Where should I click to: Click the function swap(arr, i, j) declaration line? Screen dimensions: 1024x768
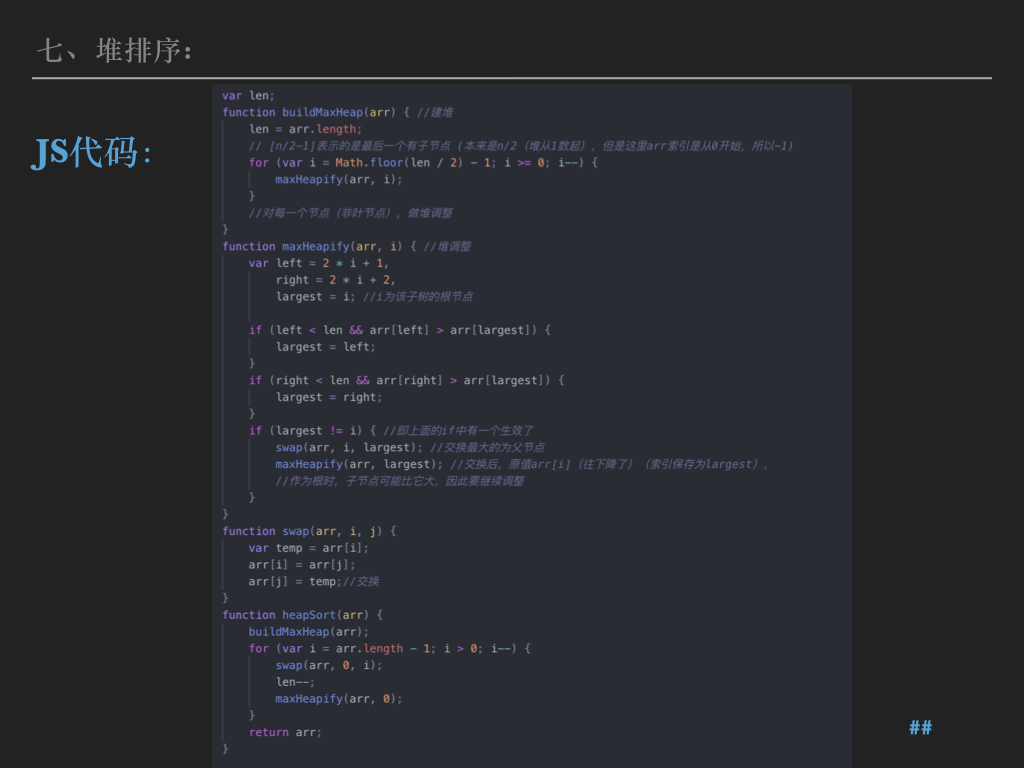[x=309, y=531]
